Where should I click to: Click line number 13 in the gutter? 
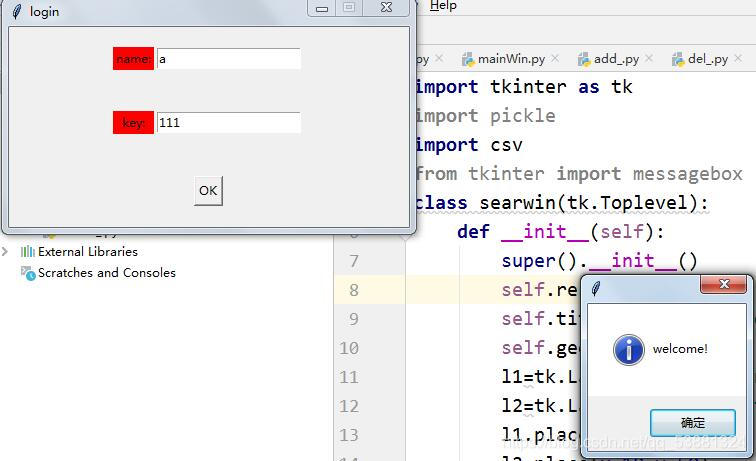point(349,435)
